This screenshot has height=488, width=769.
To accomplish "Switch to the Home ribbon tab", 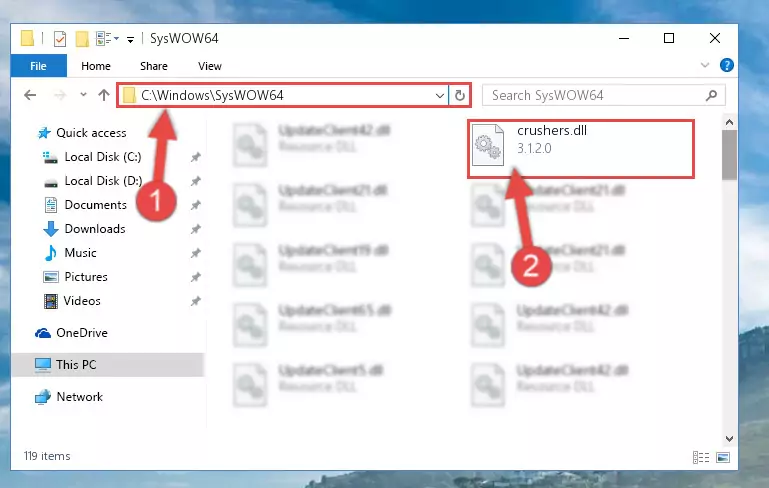I will pyautogui.click(x=96, y=66).
